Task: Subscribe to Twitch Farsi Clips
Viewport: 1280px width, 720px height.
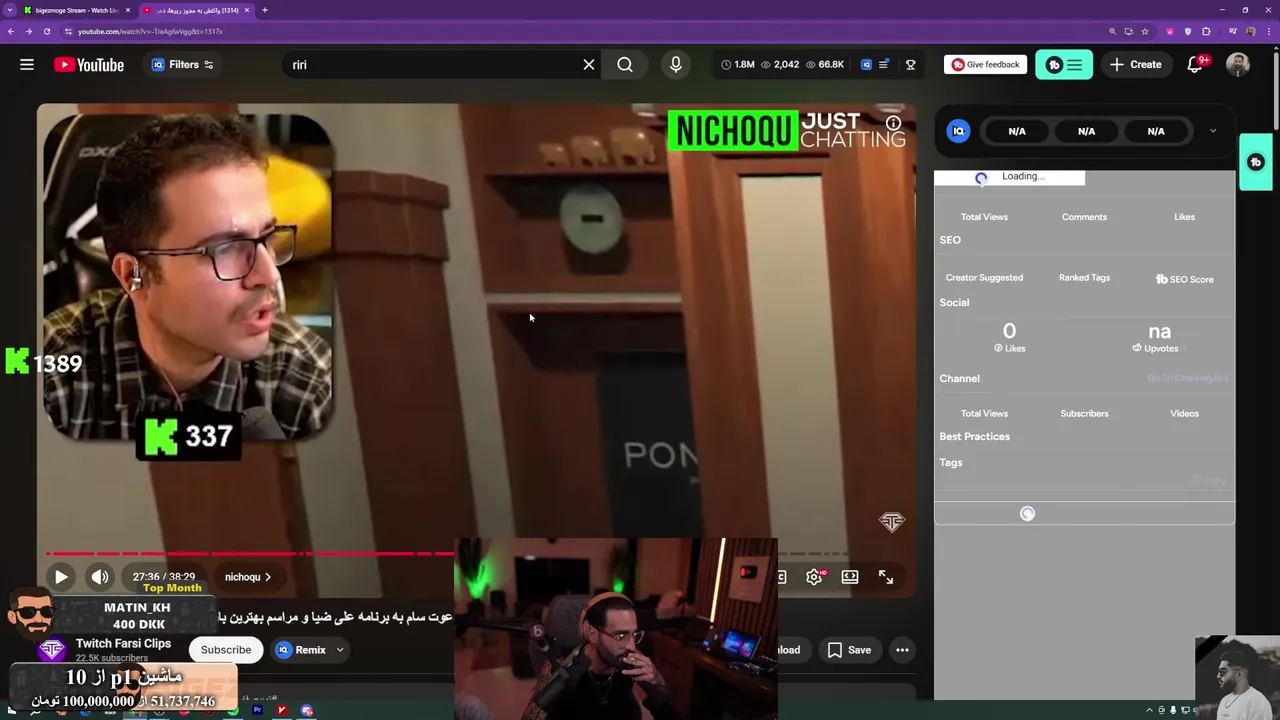Action: (226, 650)
